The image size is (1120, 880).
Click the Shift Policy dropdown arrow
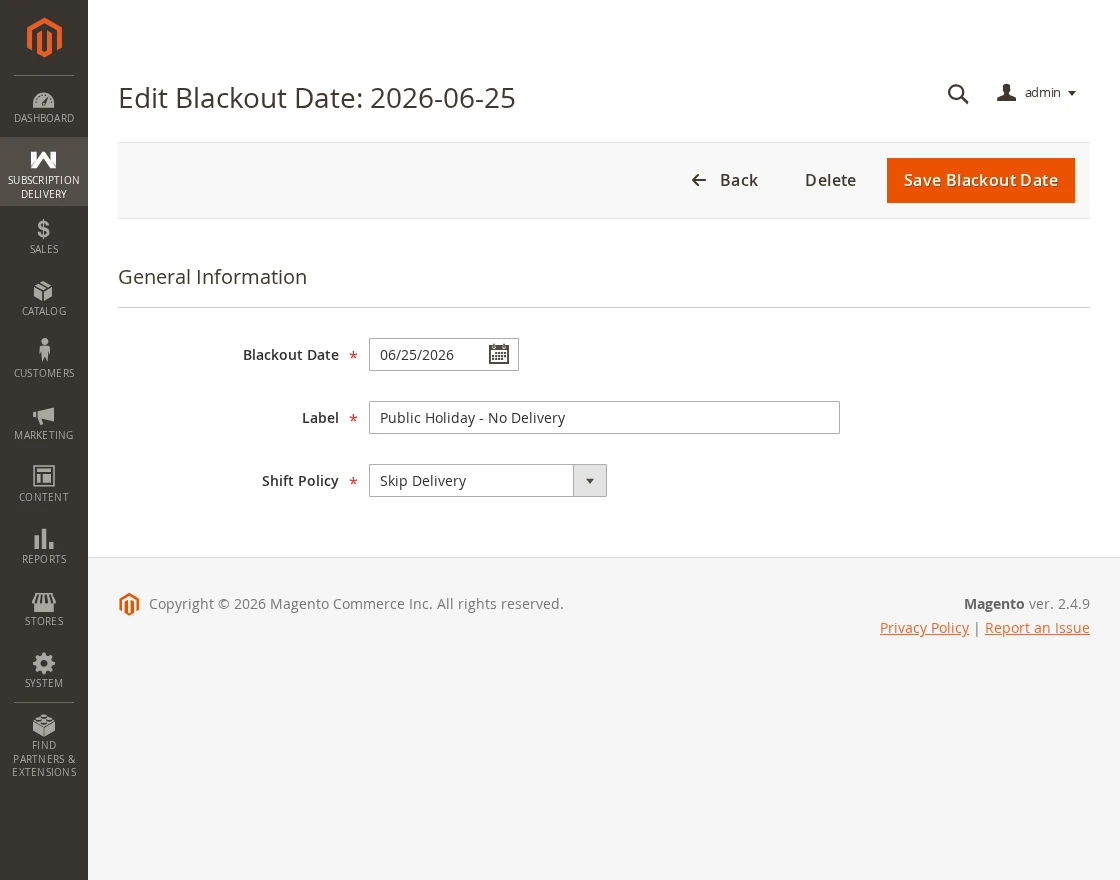tap(590, 481)
